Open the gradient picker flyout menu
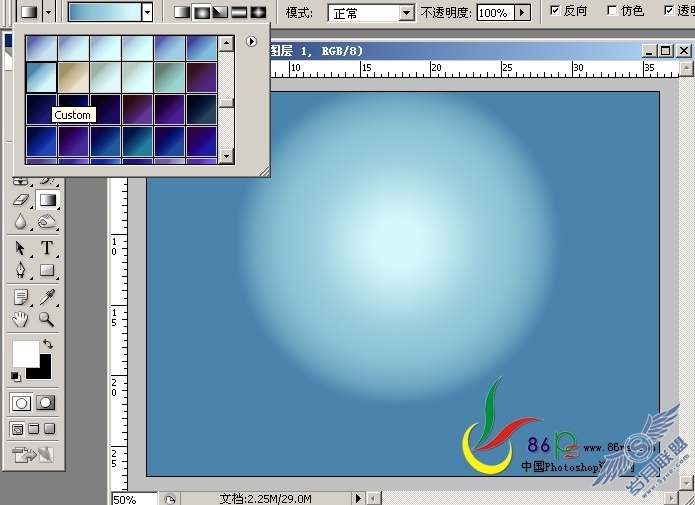 tap(251, 41)
